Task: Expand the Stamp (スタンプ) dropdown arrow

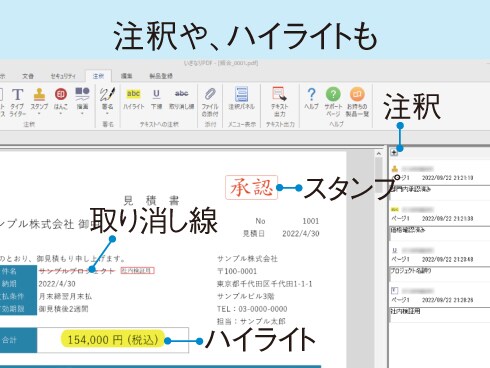Action: click(39, 114)
